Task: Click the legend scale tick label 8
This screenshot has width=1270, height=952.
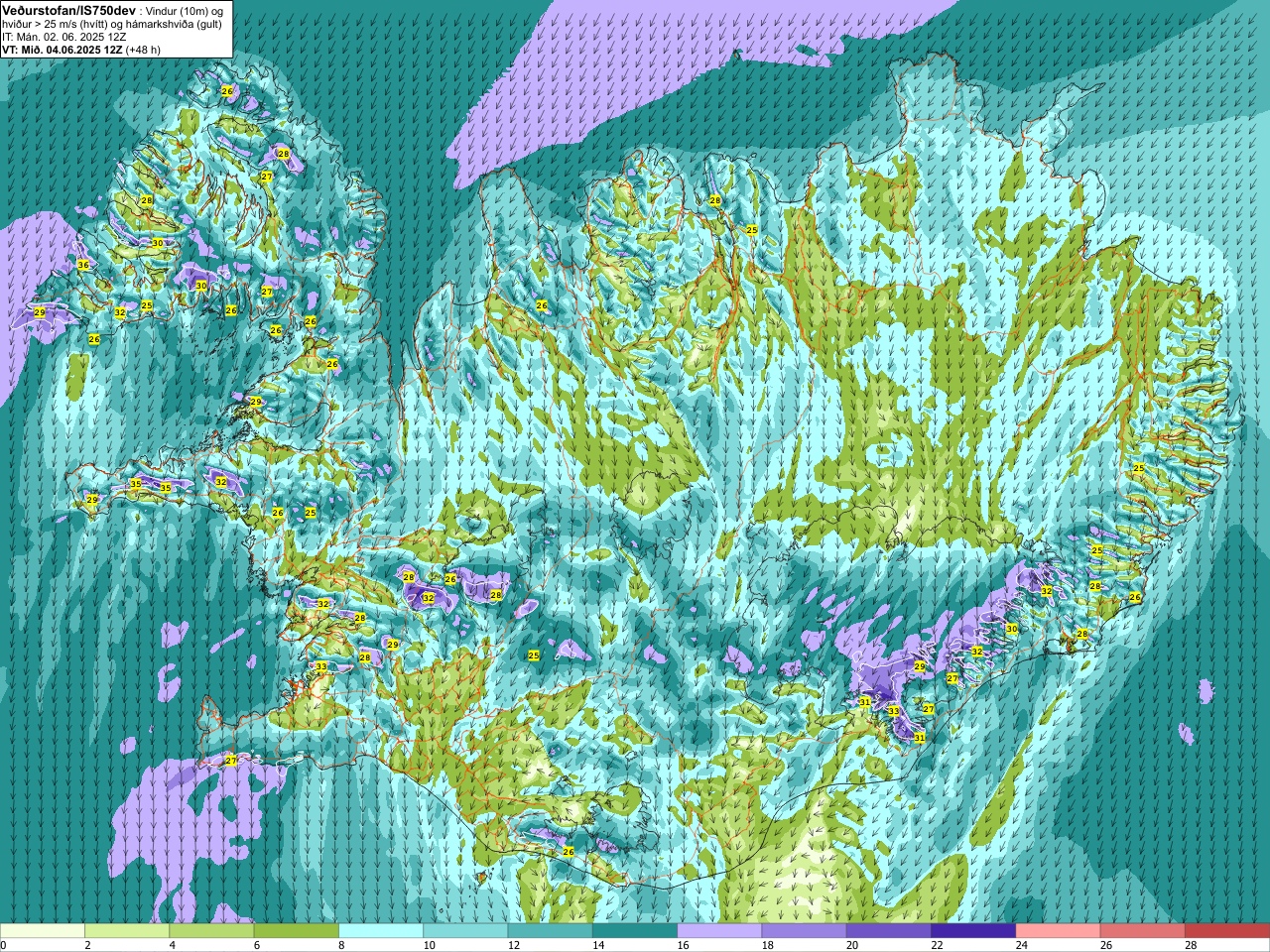Action: 341,945
